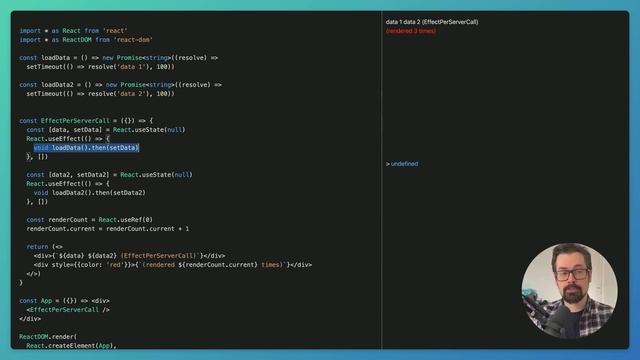Click the console '> undefined' output
This screenshot has width=640, height=360.
pyautogui.click(x=402, y=164)
